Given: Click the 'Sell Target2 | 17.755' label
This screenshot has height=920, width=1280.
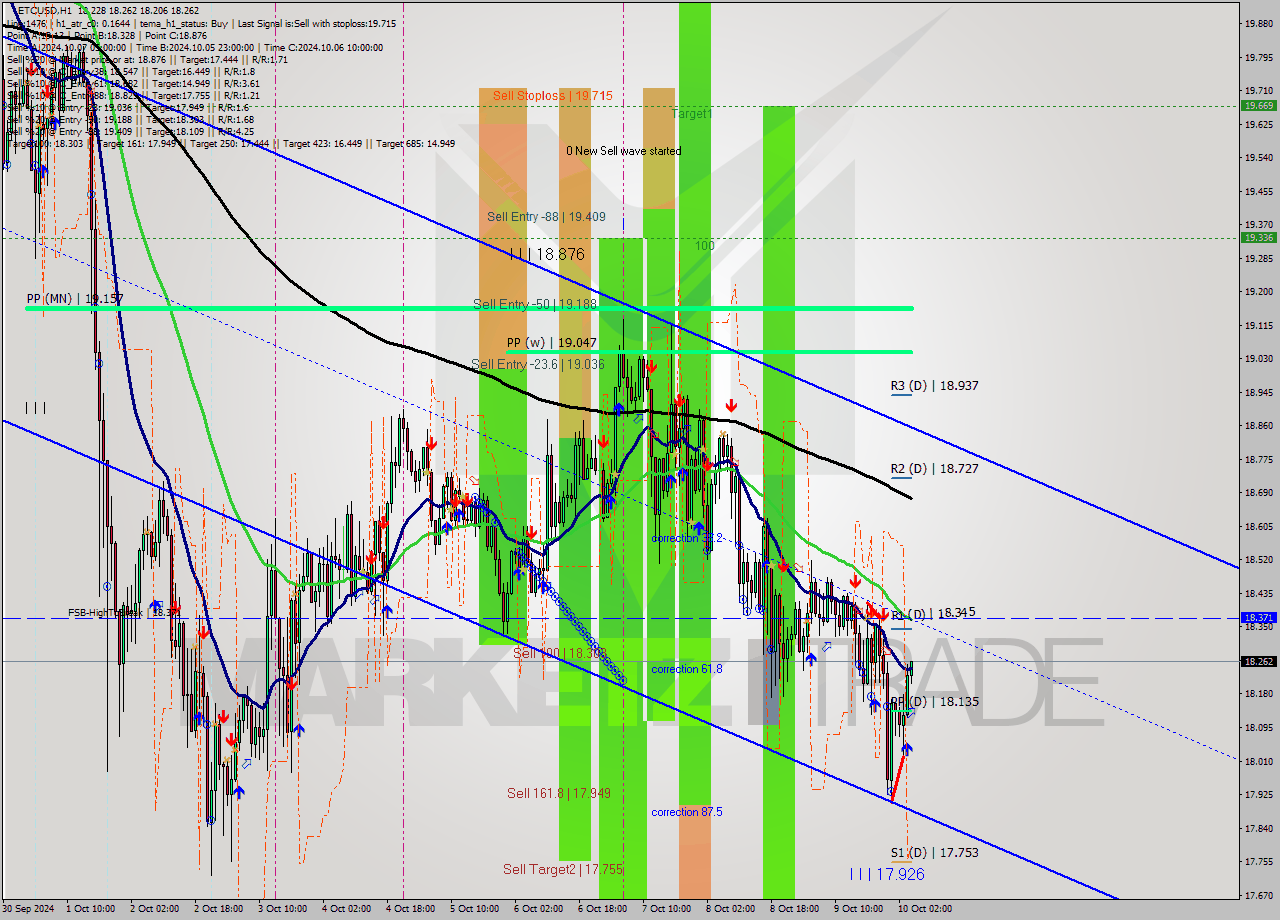Looking at the screenshot, I should point(563,869).
